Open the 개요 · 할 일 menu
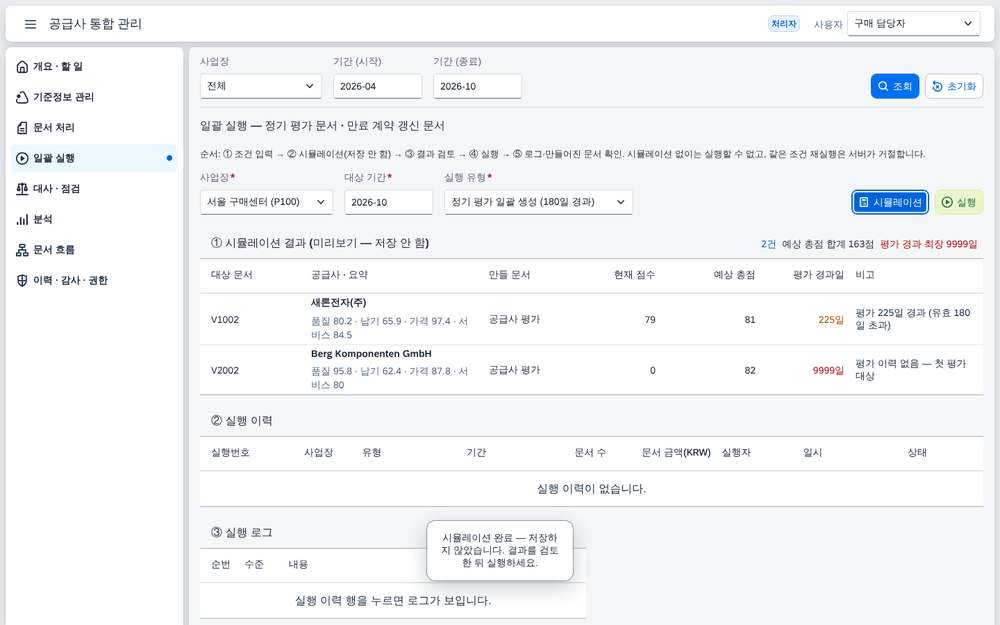Screen dimensions: 1000x625 (94, 66)
